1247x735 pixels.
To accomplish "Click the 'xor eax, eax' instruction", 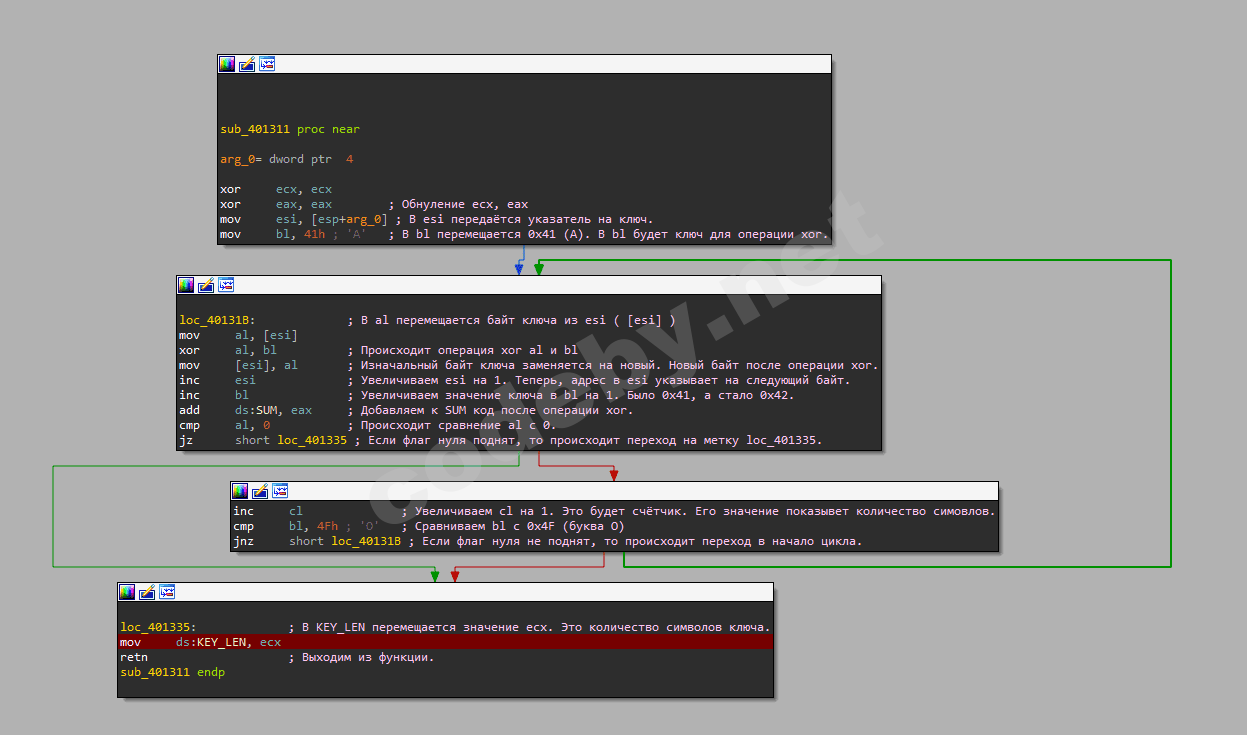I will pos(276,204).
